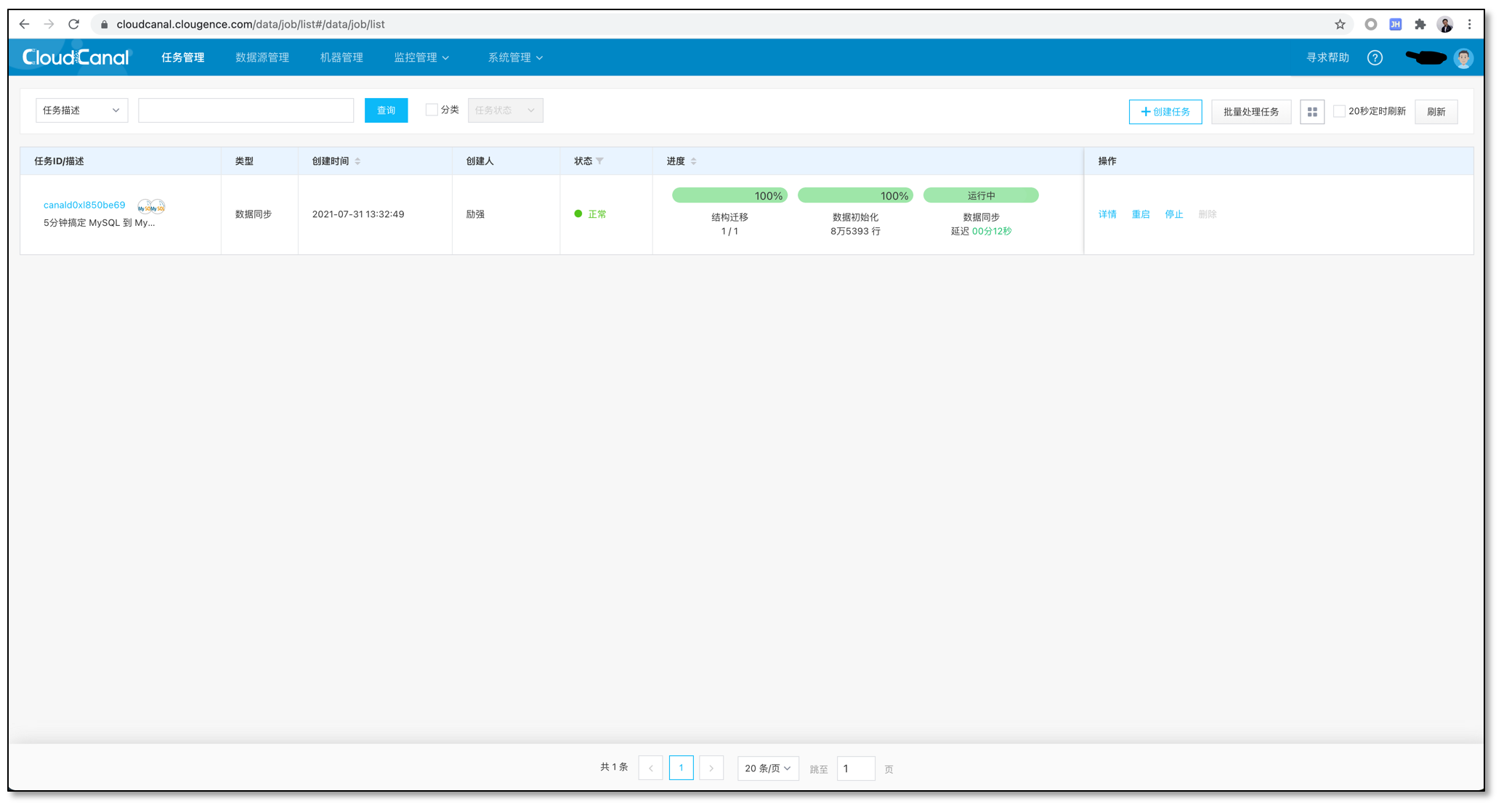Sort by creation time arrows
Viewport: 1504px width, 812px height.
tap(357, 161)
